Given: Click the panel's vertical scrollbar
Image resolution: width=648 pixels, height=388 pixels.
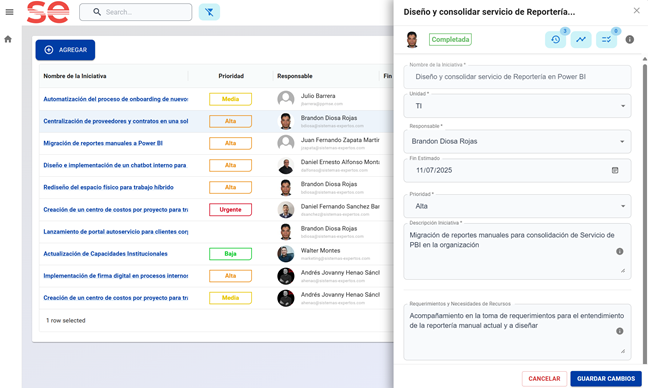Looking at the screenshot, I should (x=645, y=213).
